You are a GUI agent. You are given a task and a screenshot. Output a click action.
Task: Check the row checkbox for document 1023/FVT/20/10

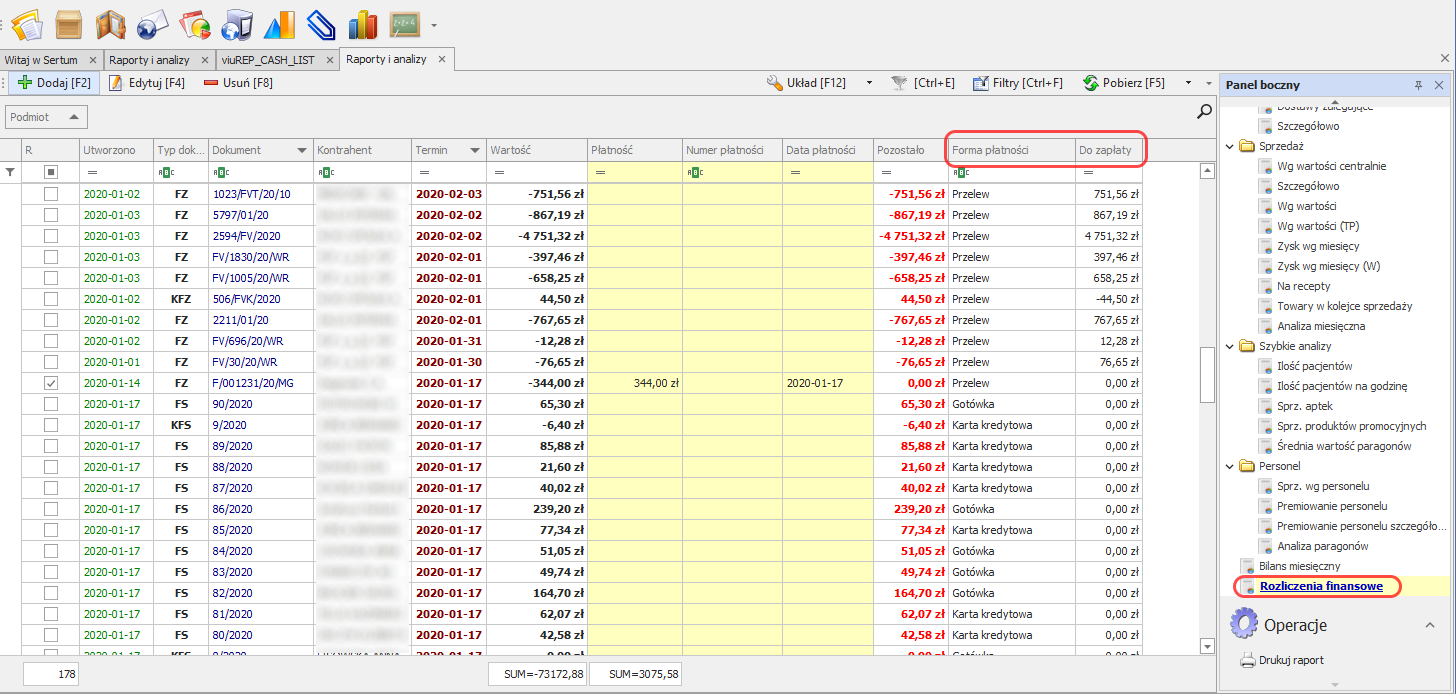pos(51,194)
